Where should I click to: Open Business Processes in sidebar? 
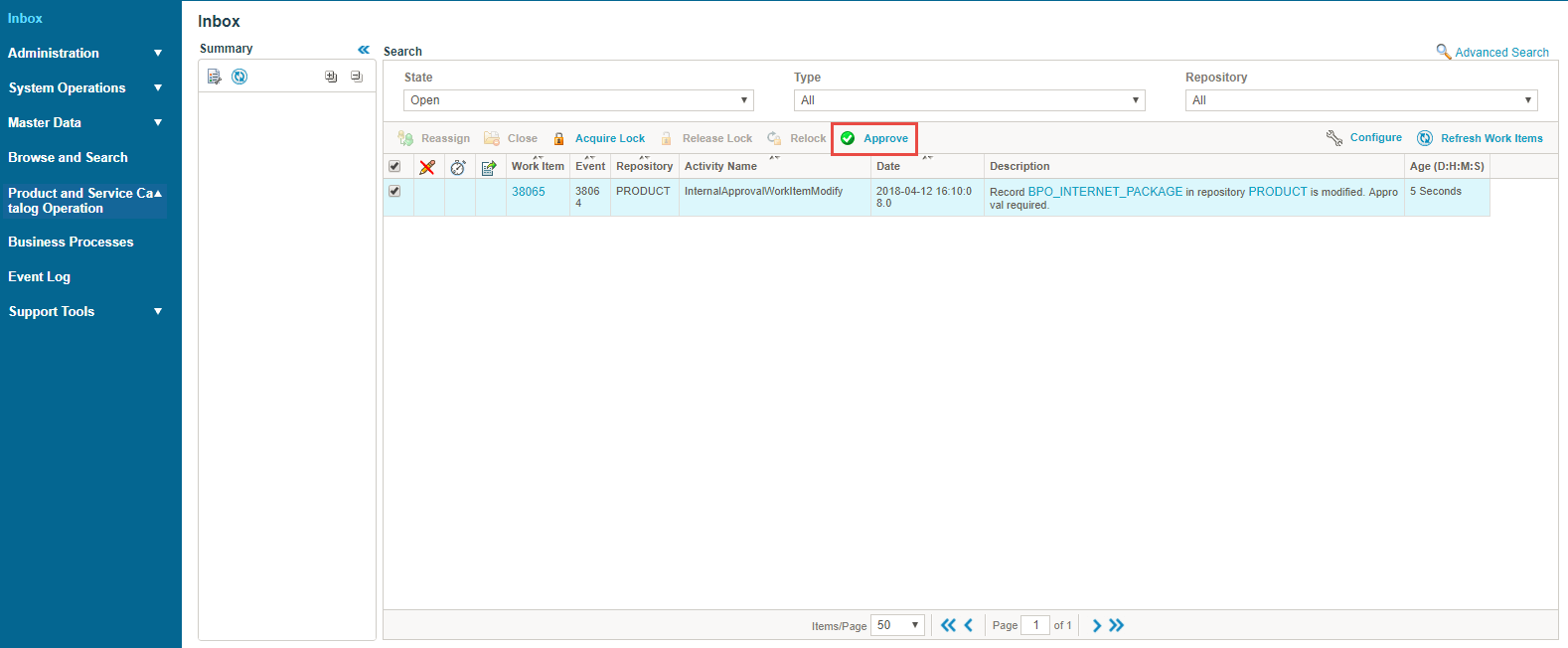tap(71, 242)
